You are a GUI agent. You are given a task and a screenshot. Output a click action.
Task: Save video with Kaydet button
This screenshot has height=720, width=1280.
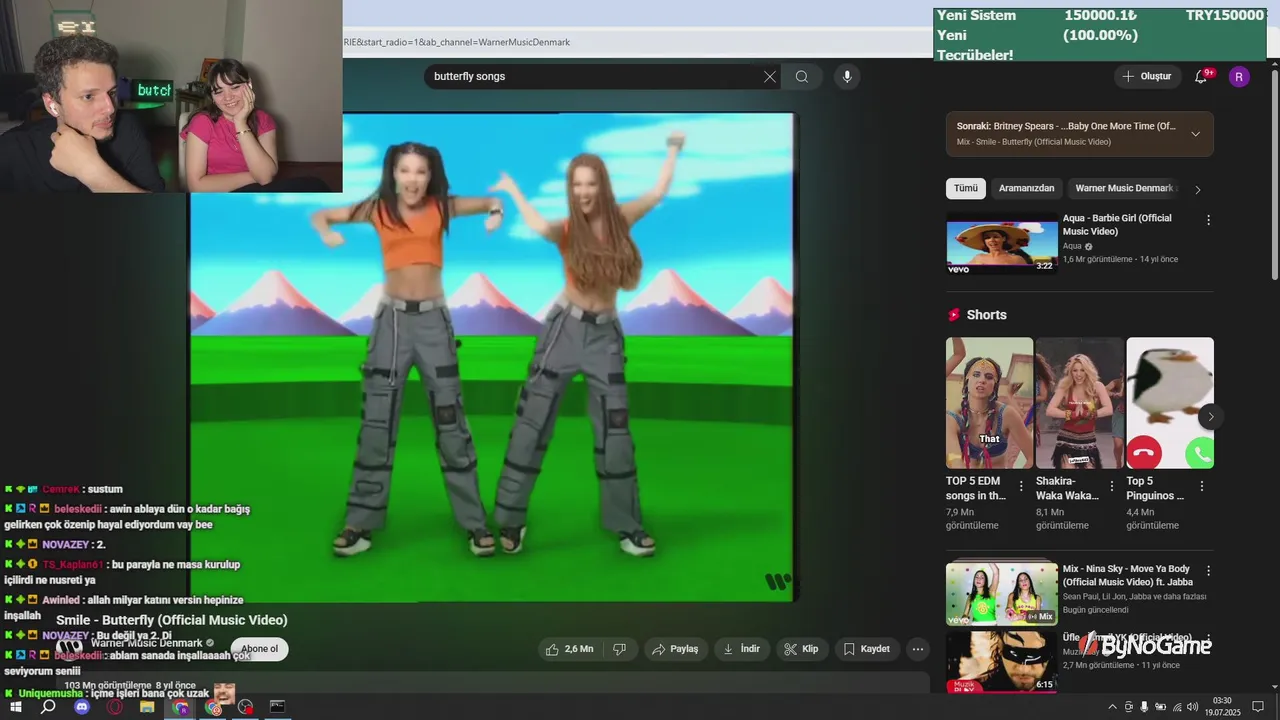[x=866, y=649]
